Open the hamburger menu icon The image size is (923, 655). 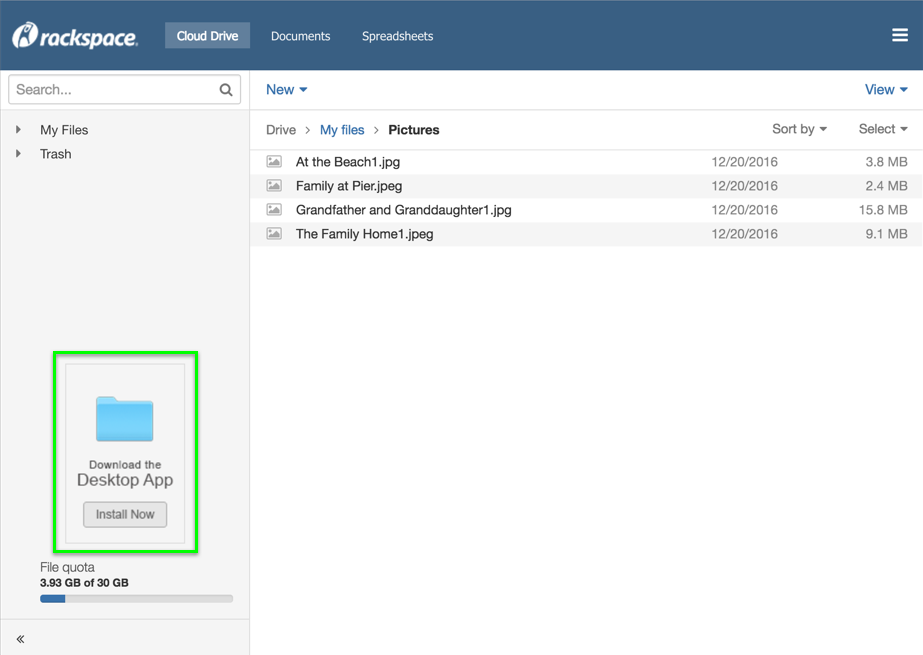click(x=899, y=35)
